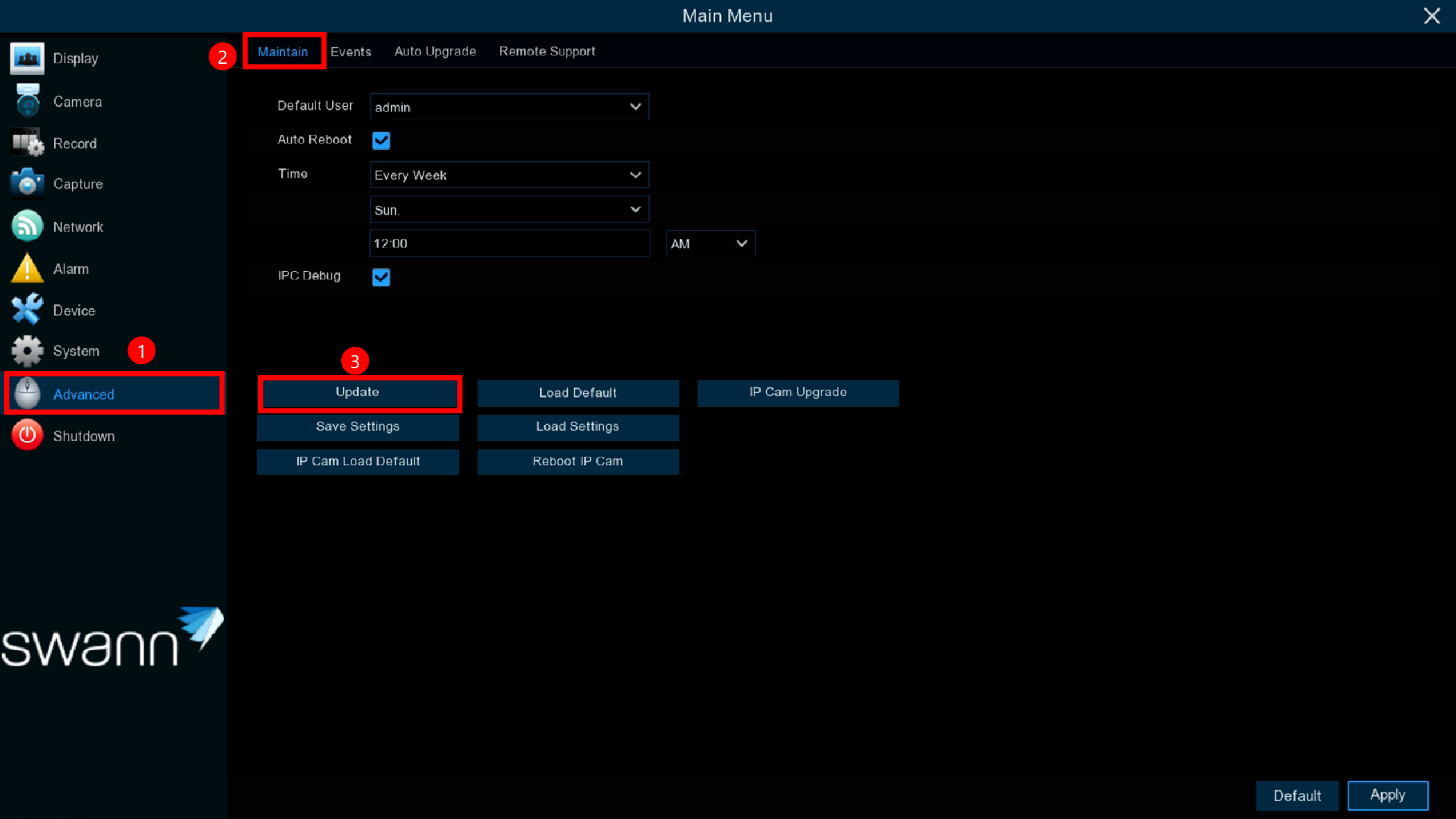The image size is (1456, 819).
Task: Click the Load Default button
Action: coord(578,393)
